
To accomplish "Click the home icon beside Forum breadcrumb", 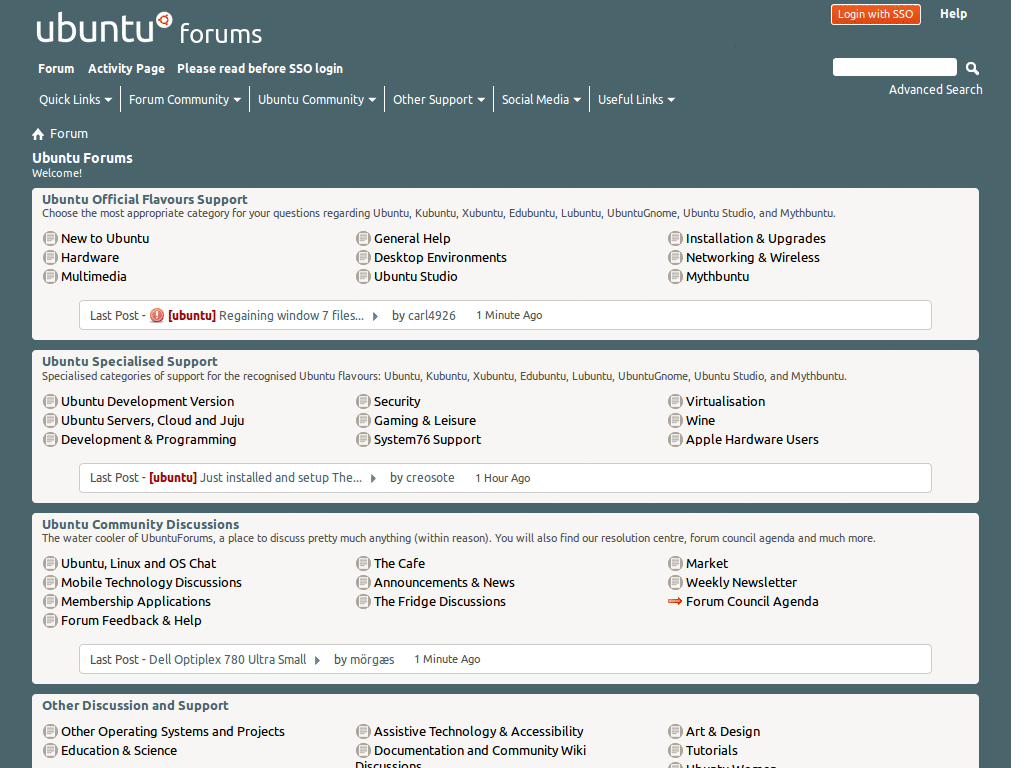I will coord(38,134).
